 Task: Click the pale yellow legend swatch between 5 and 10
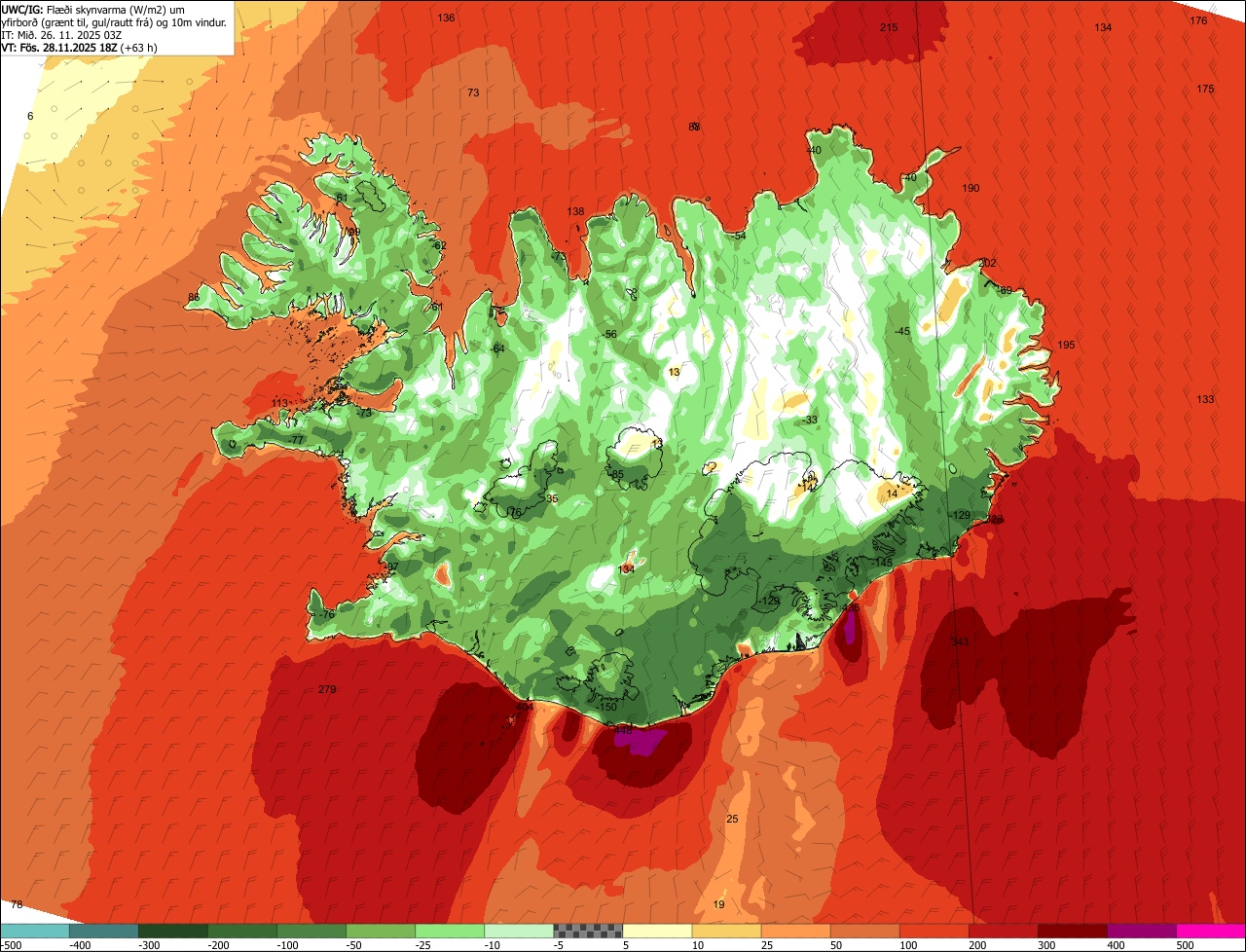(657, 931)
